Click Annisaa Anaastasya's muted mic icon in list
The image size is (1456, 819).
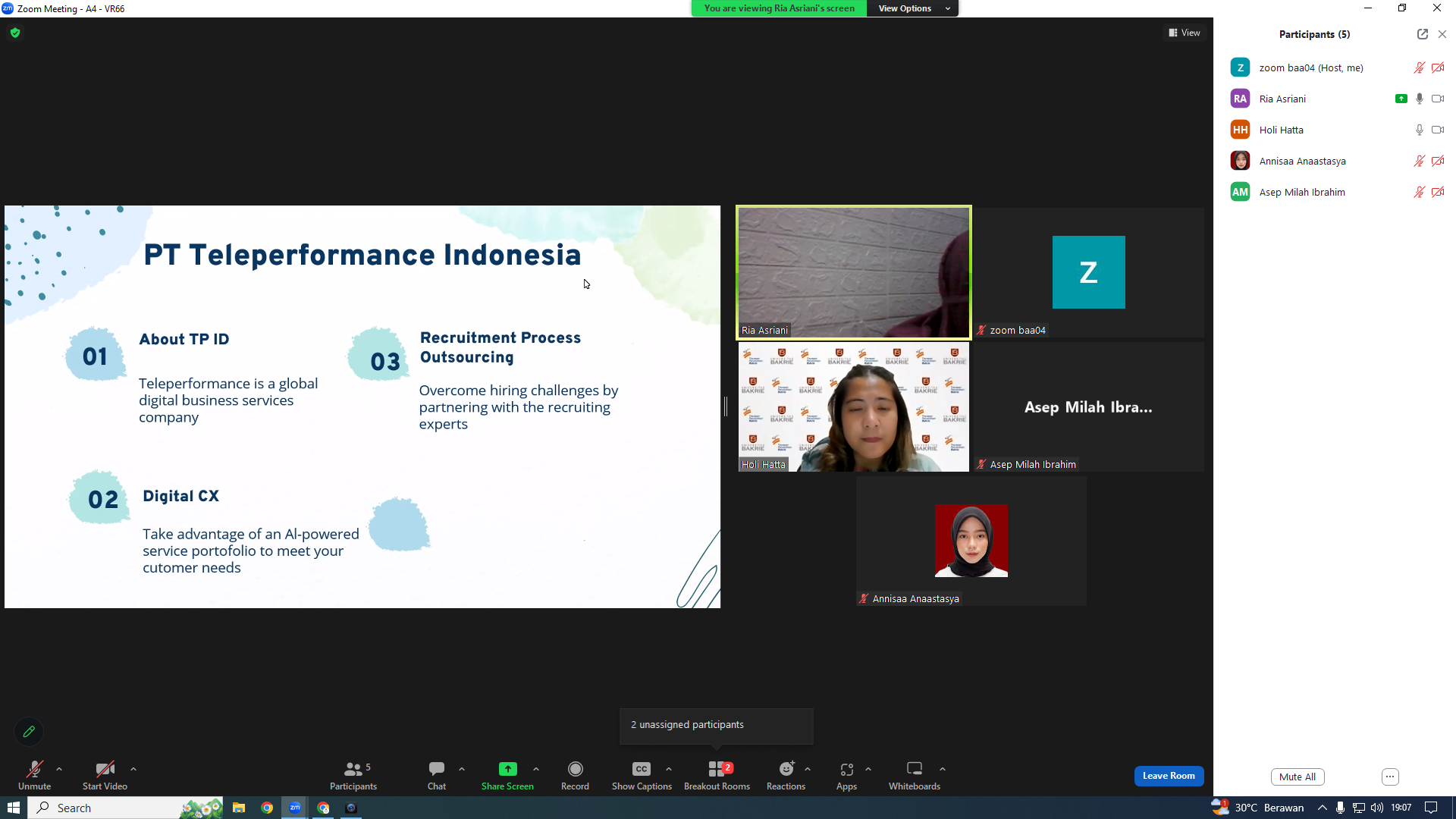pyautogui.click(x=1419, y=161)
